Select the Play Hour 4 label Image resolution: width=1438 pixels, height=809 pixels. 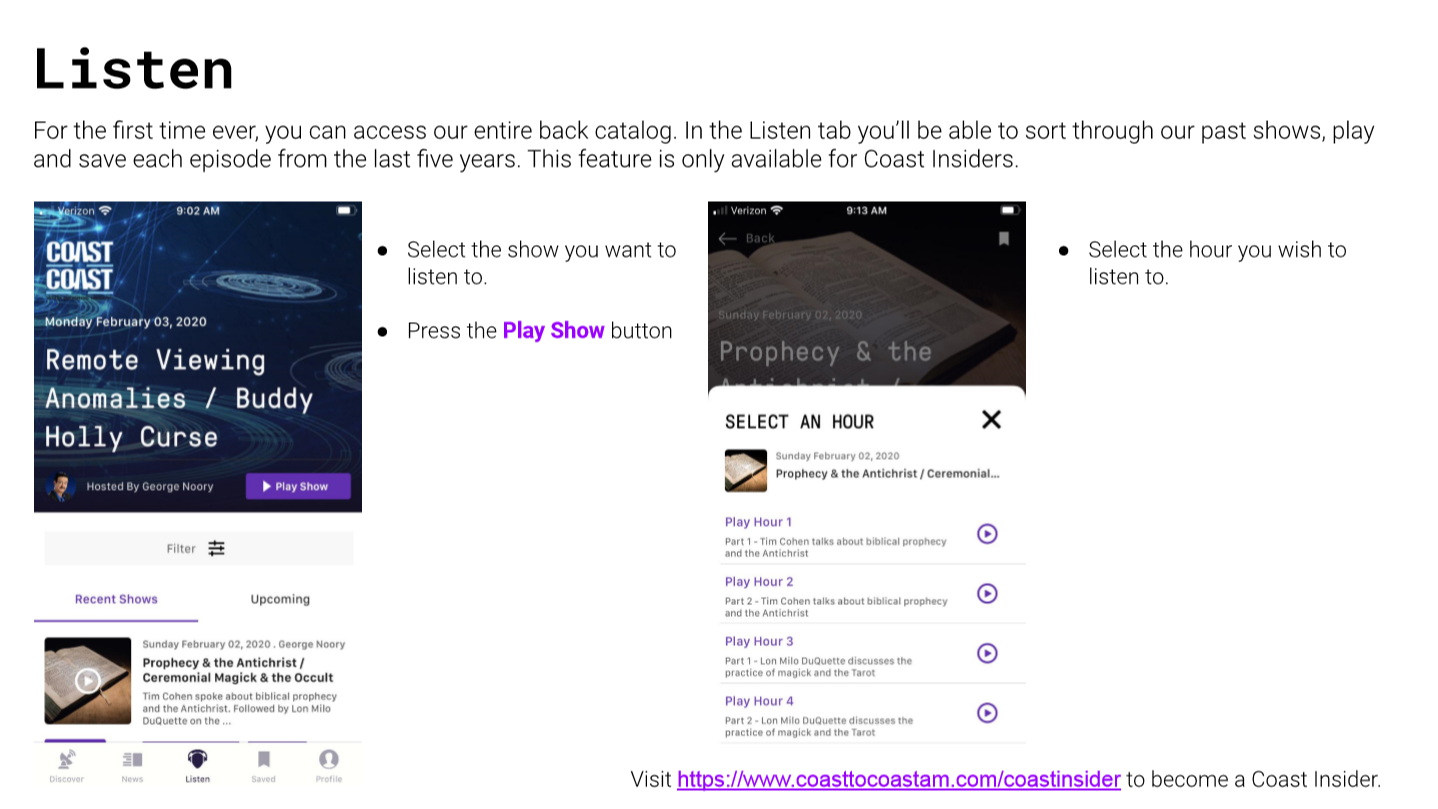(x=759, y=701)
